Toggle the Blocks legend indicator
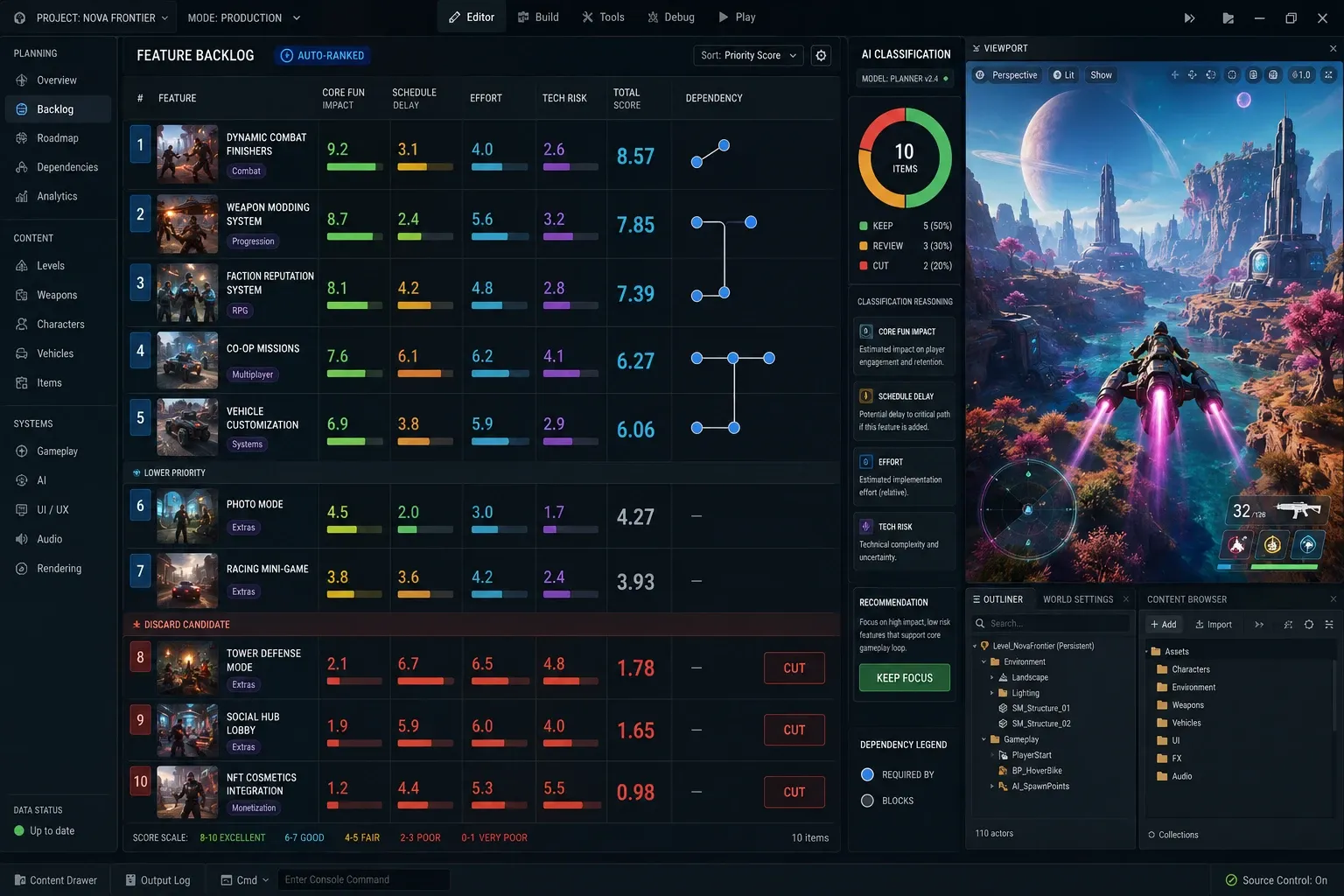This screenshot has height=896, width=1344. click(867, 801)
